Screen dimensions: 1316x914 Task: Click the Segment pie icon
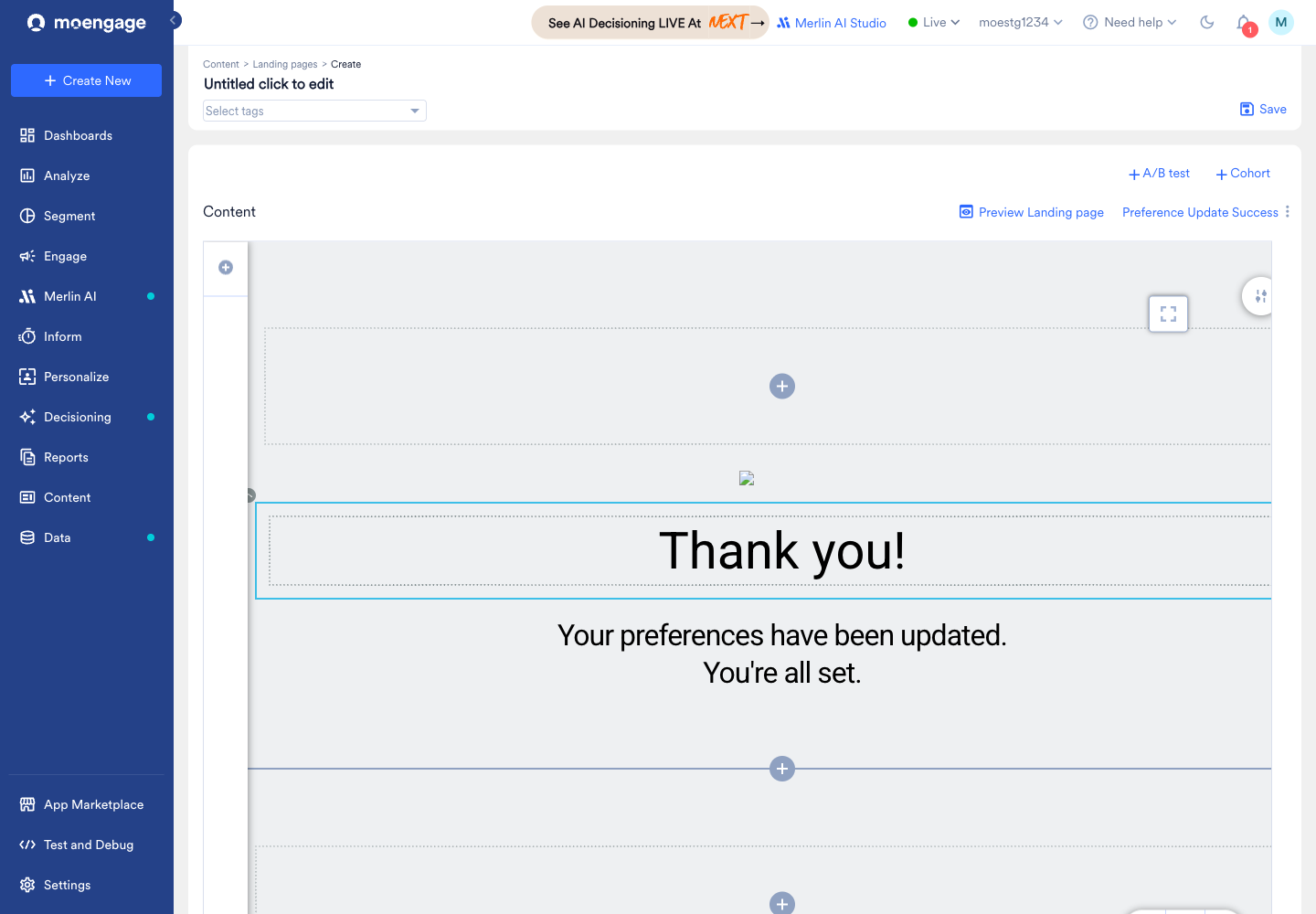[x=27, y=216]
